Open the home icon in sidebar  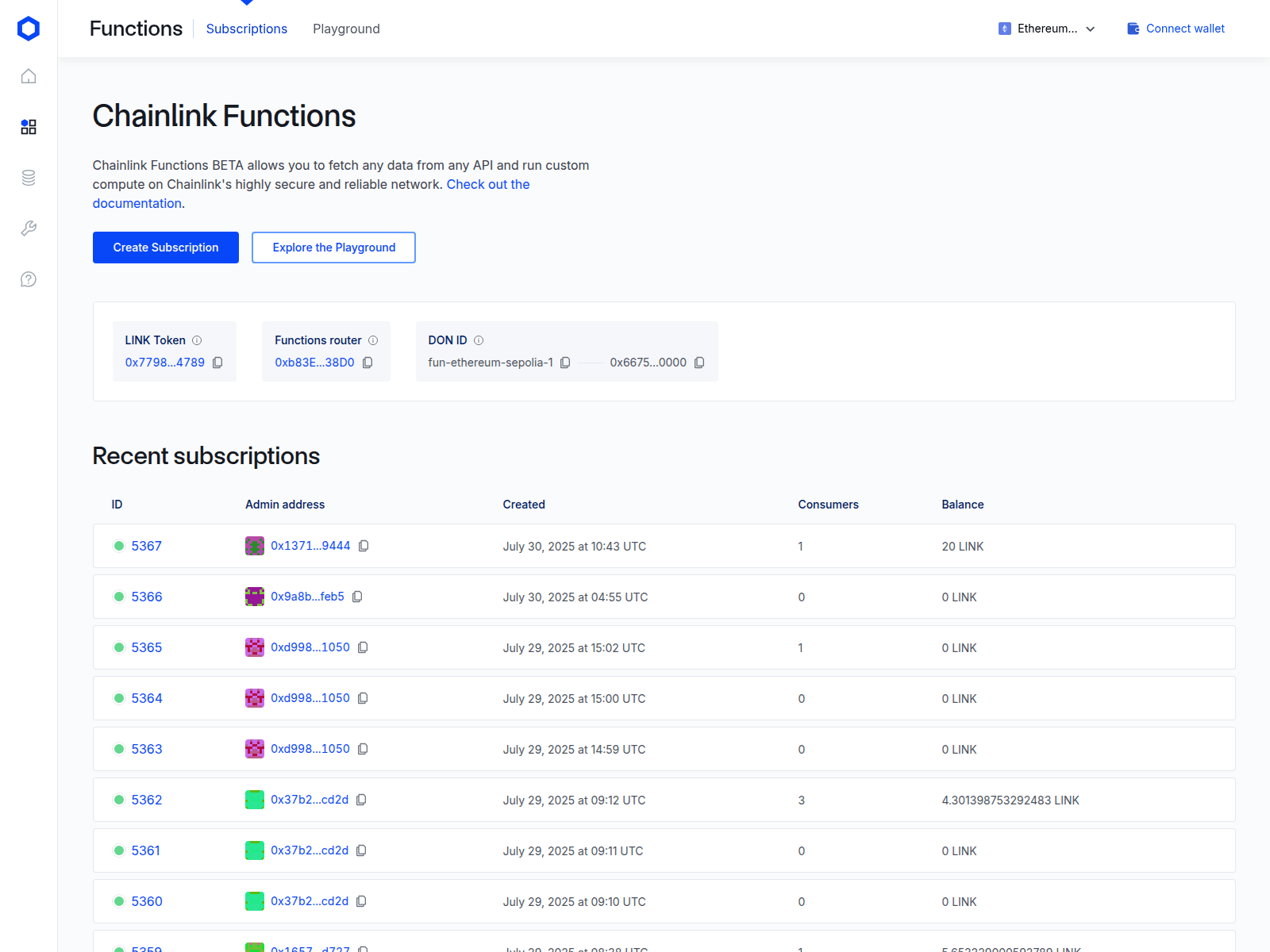point(29,76)
